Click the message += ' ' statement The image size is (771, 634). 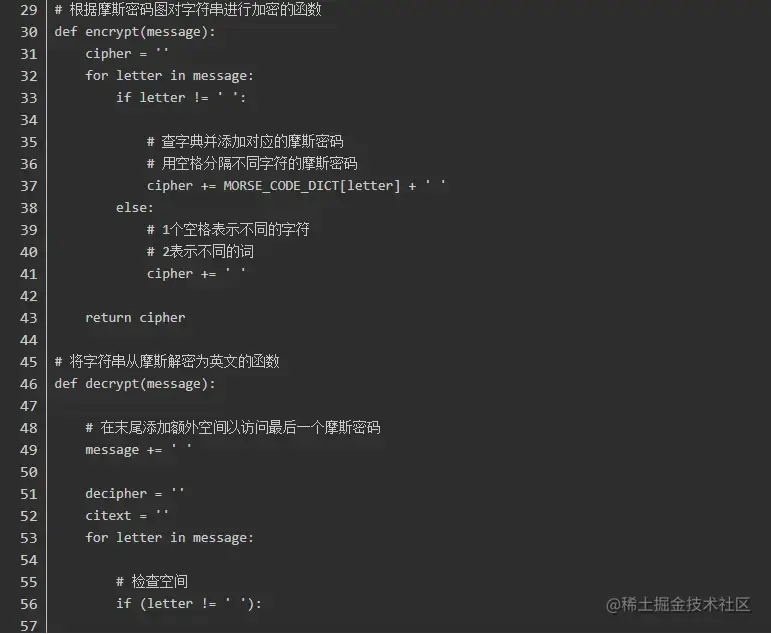point(138,450)
